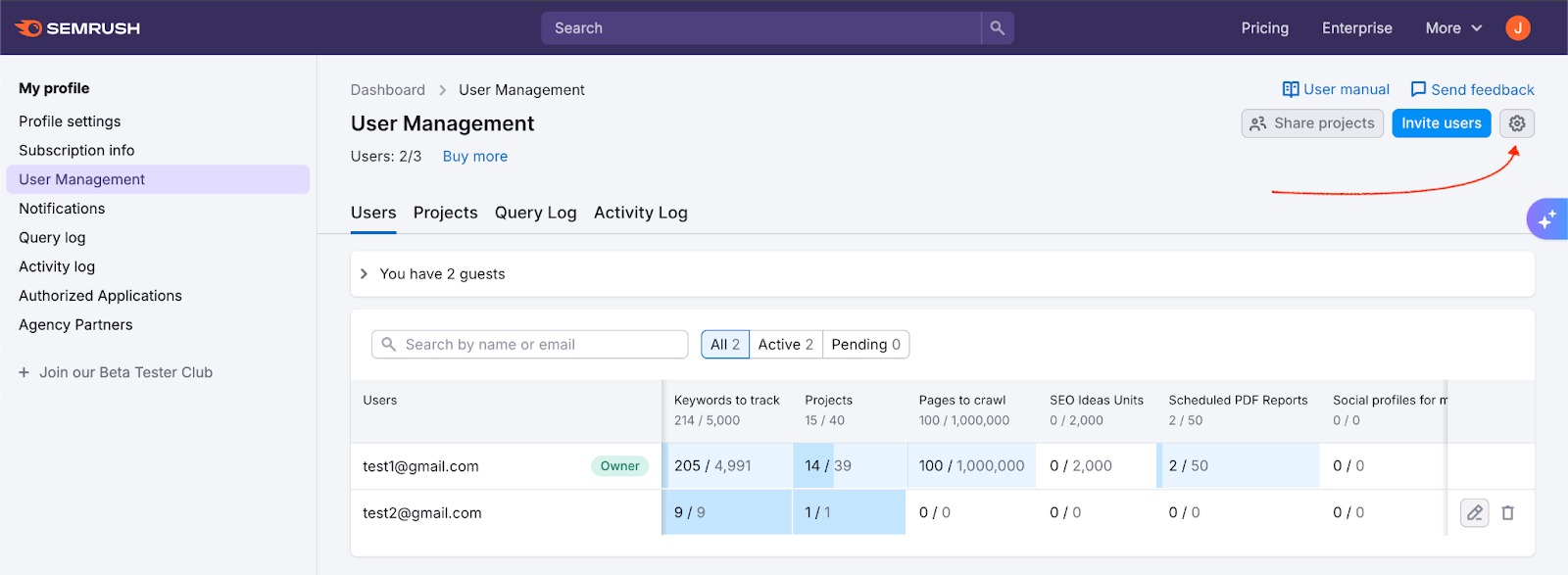The image size is (1568, 575).
Task: Click the Invite users button
Action: click(x=1441, y=123)
